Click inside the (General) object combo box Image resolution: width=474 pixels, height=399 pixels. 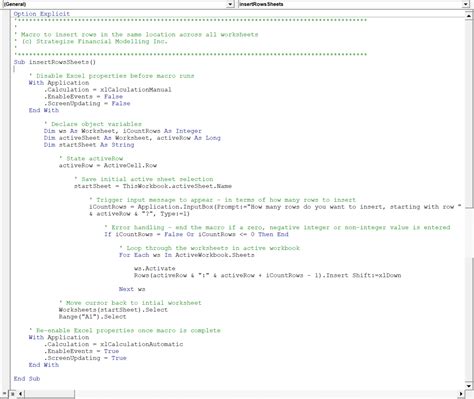(114, 4)
